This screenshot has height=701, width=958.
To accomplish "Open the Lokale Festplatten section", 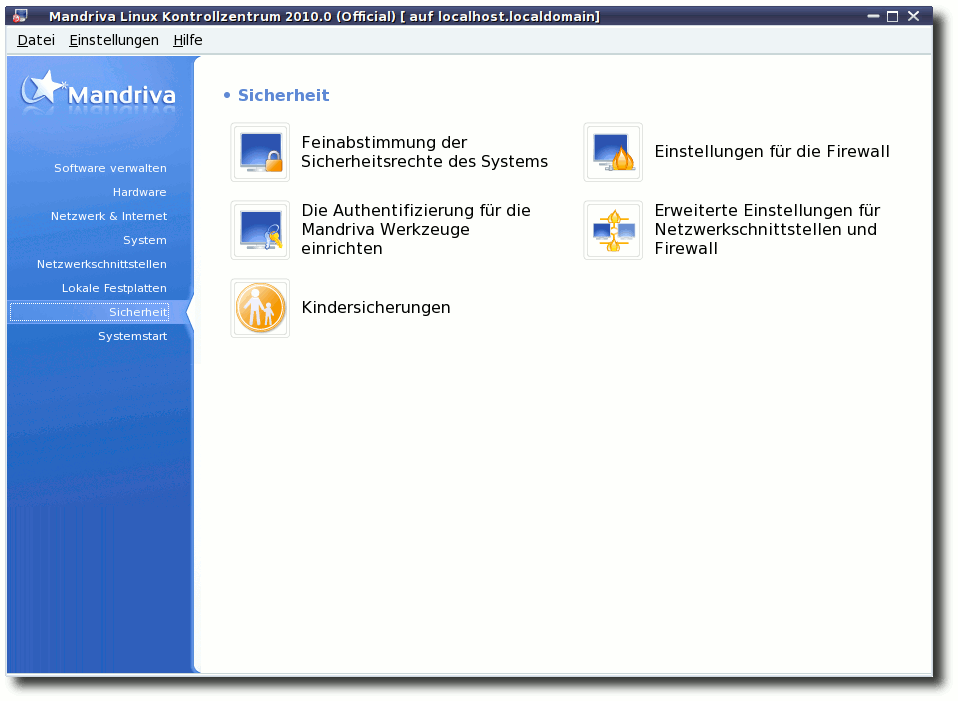I will pos(114,288).
